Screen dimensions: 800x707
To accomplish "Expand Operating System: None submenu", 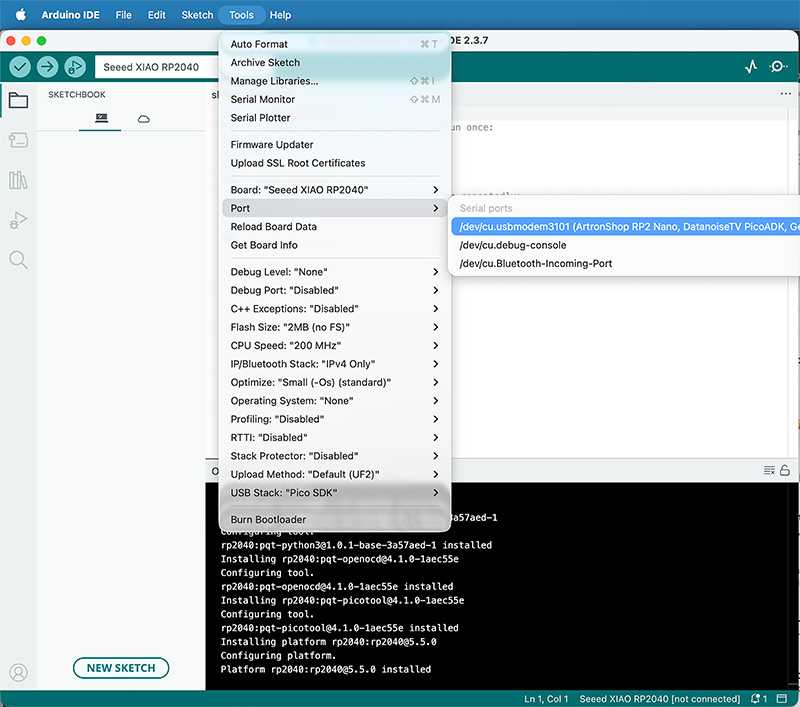I will tap(335, 400).
